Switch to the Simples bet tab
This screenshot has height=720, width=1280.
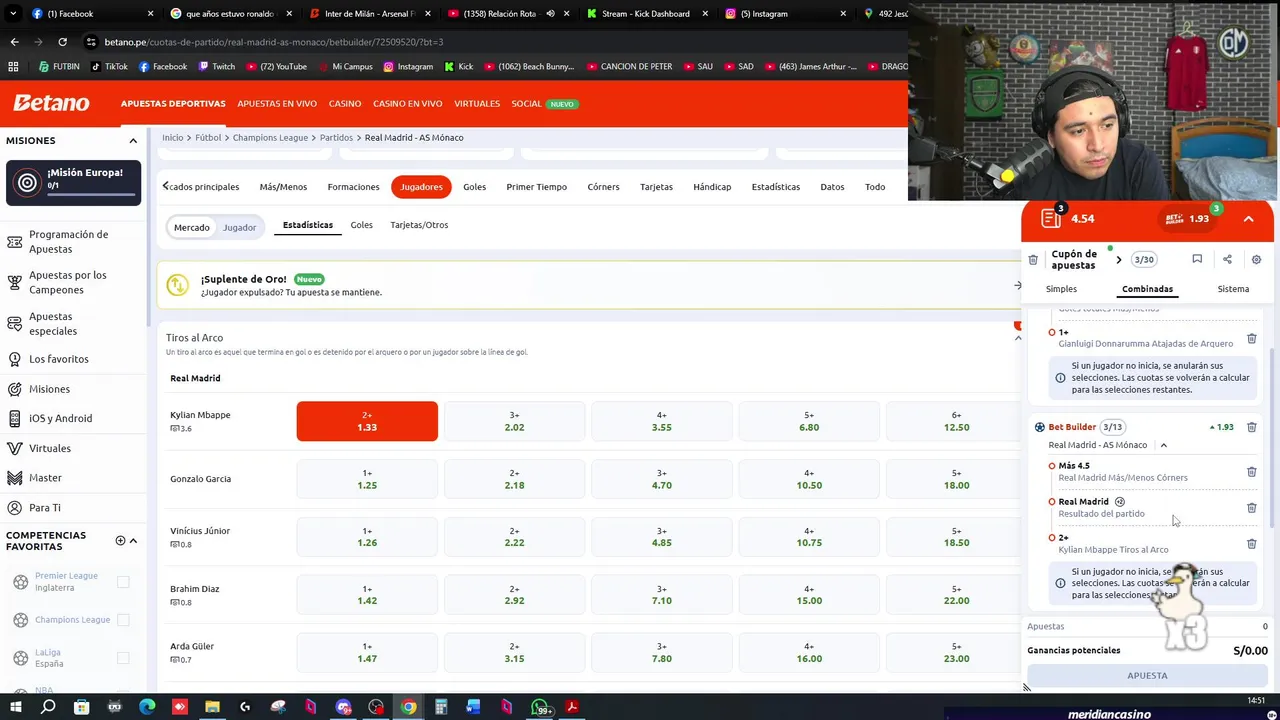1061,289
